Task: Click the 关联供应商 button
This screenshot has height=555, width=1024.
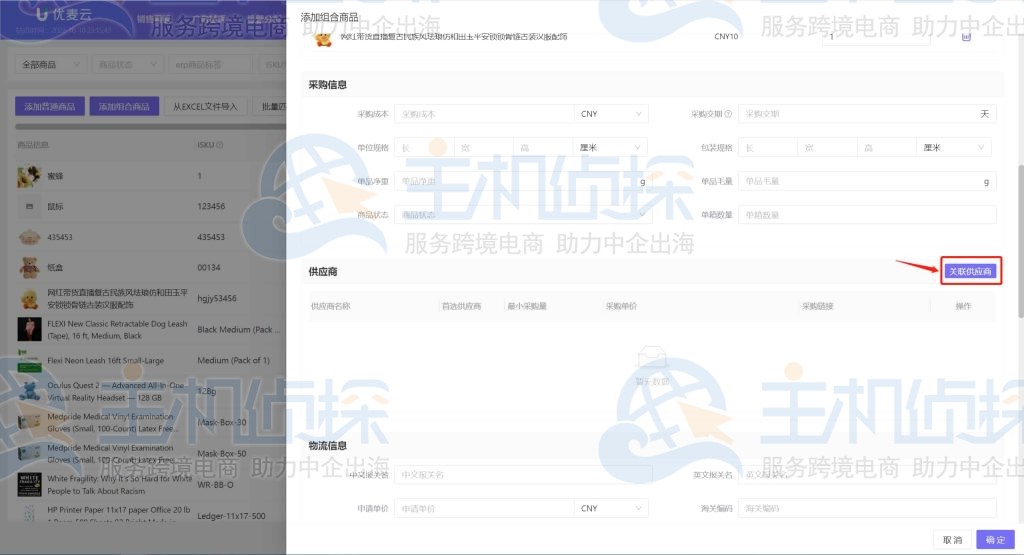Action: click(970, 271)
